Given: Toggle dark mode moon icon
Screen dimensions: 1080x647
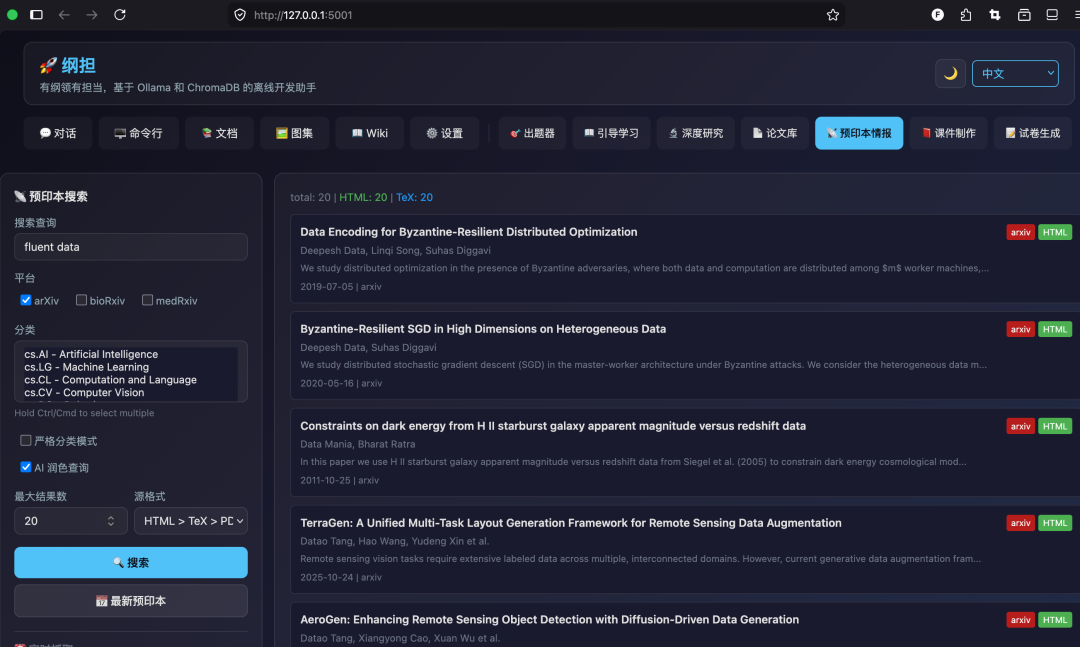Looking at the screenshot, I should (x=950, y=74).
